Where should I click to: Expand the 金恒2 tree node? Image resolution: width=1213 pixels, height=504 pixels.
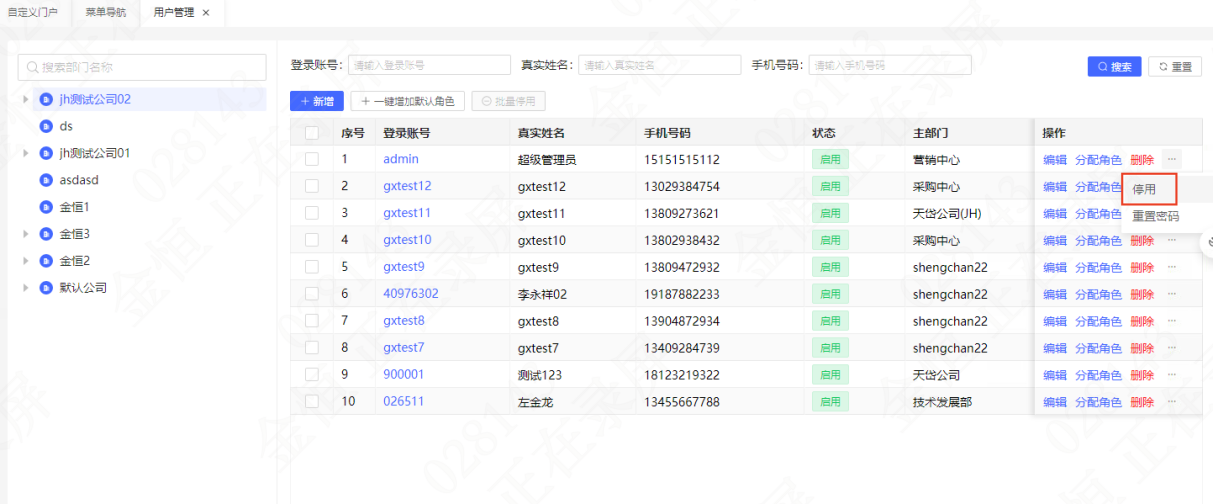click(25, 261)
